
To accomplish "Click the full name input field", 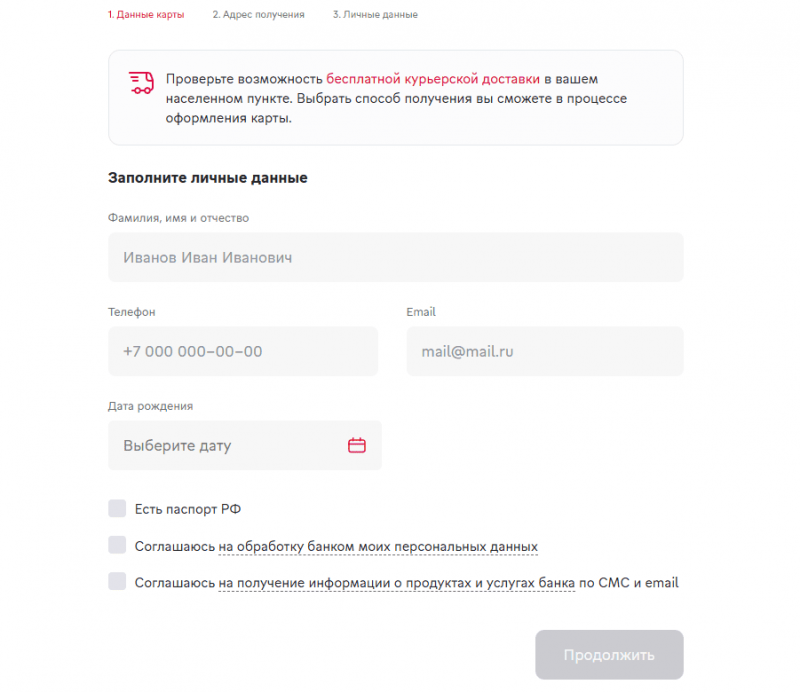I will (x=395, y=257).
